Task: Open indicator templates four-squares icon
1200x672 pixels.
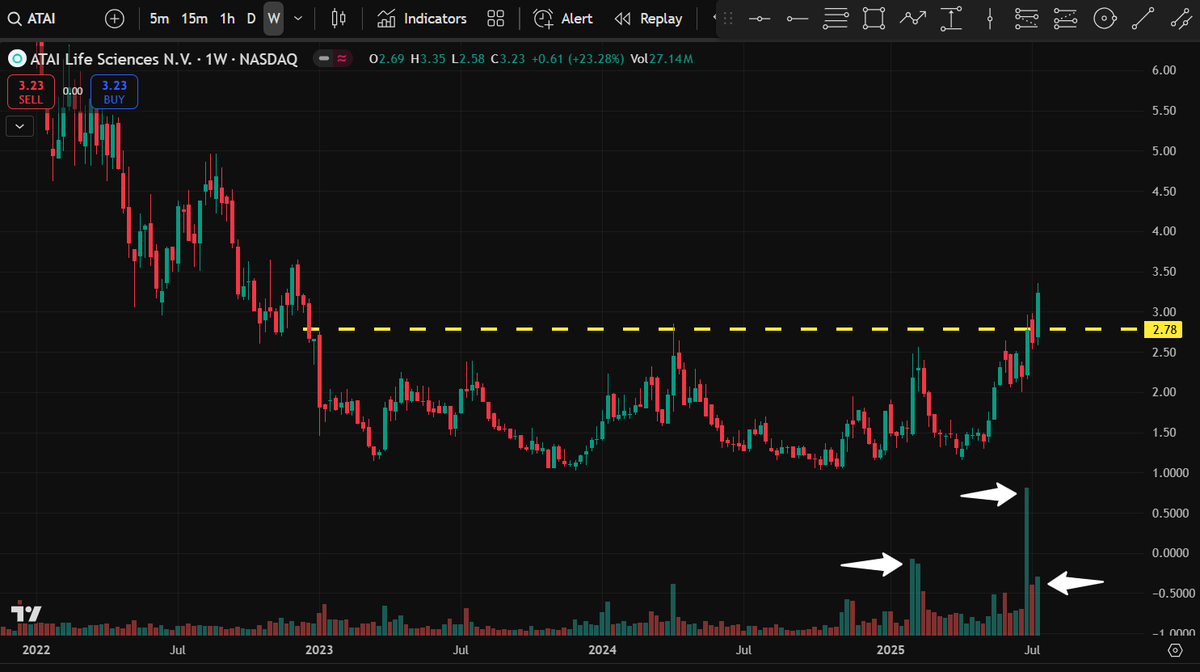Action: 495,18
